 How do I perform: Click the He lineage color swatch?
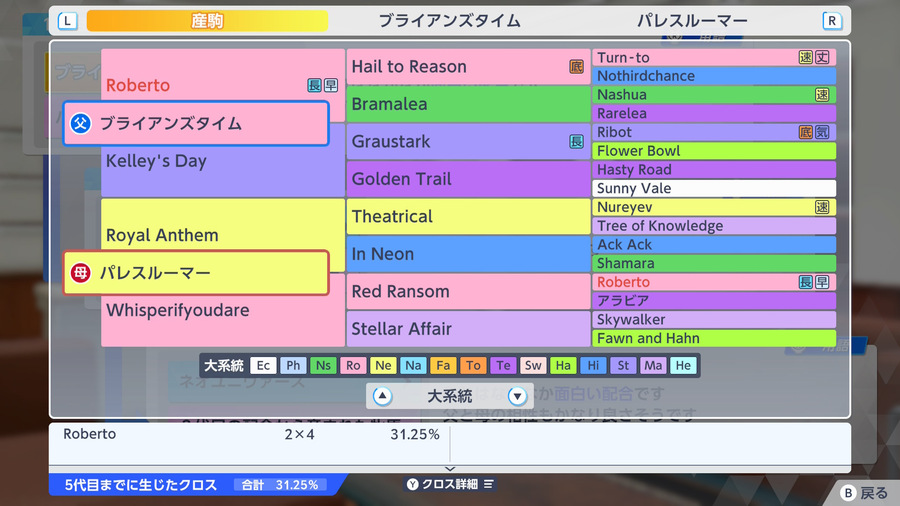click(x=683, y=365)
